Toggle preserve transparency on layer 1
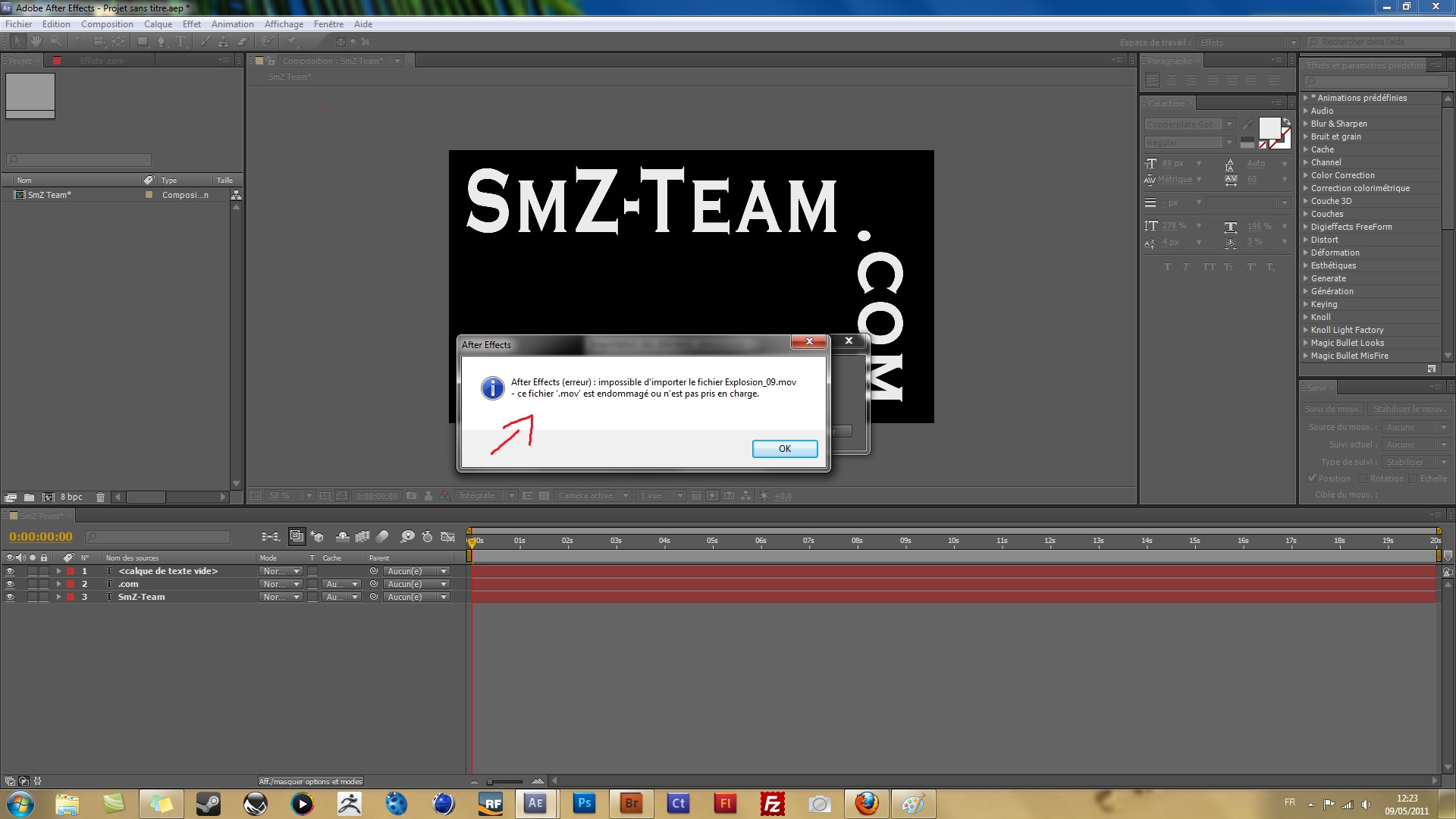The height and width of the screenshot is (819, 1456). [312, 571]
